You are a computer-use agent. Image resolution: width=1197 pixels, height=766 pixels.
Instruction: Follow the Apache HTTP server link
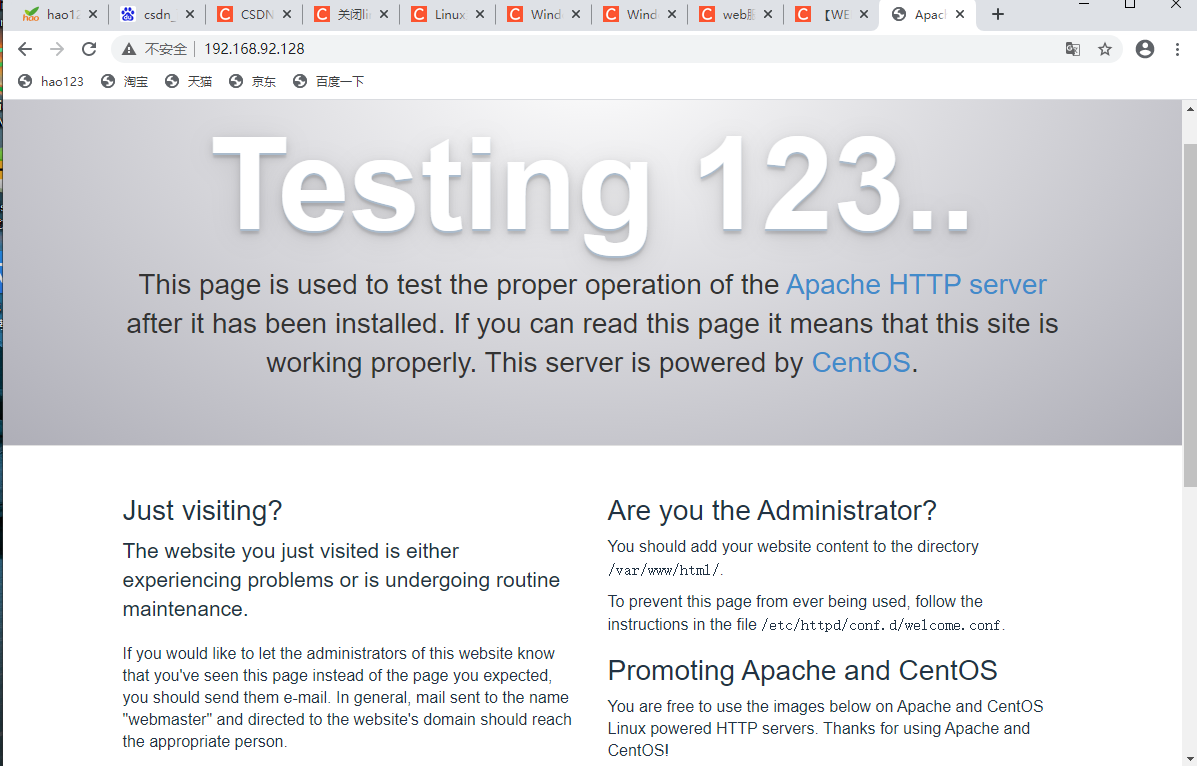916,285
